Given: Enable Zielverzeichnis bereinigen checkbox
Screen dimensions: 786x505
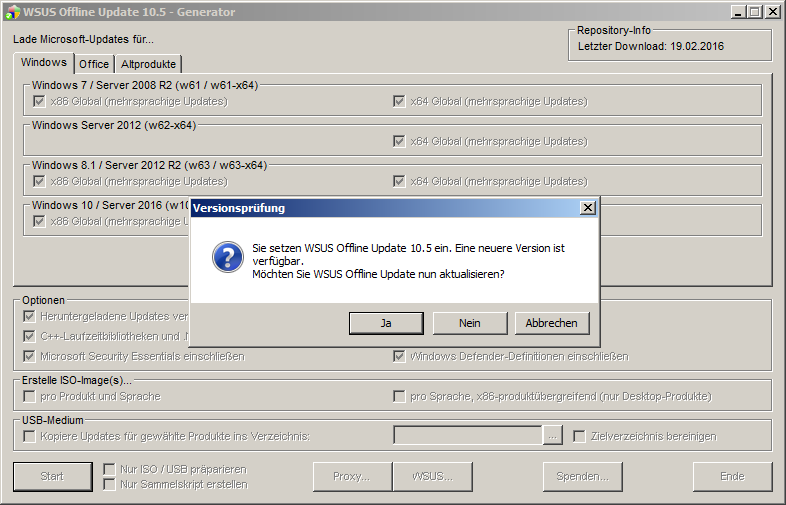Looking at the screenshot, I should click(579, 436).
